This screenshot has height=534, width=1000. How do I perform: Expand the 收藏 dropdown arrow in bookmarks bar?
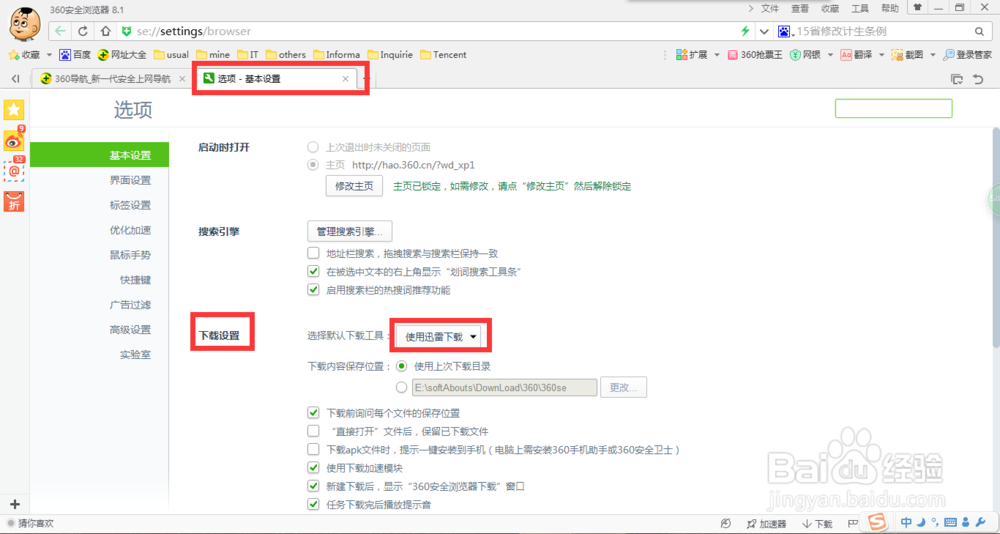(x=49, y=55)
